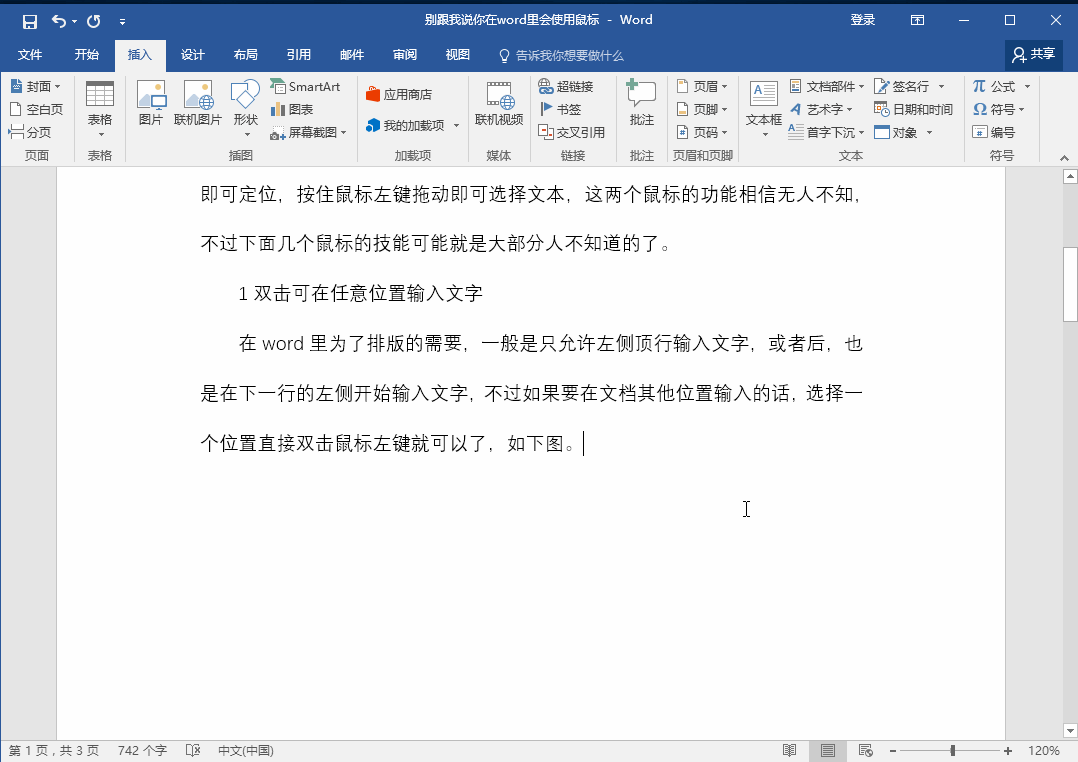The image size is (1078, 762).
Task: Open the 应用商店 add-in store
Action: coord(399,94)
